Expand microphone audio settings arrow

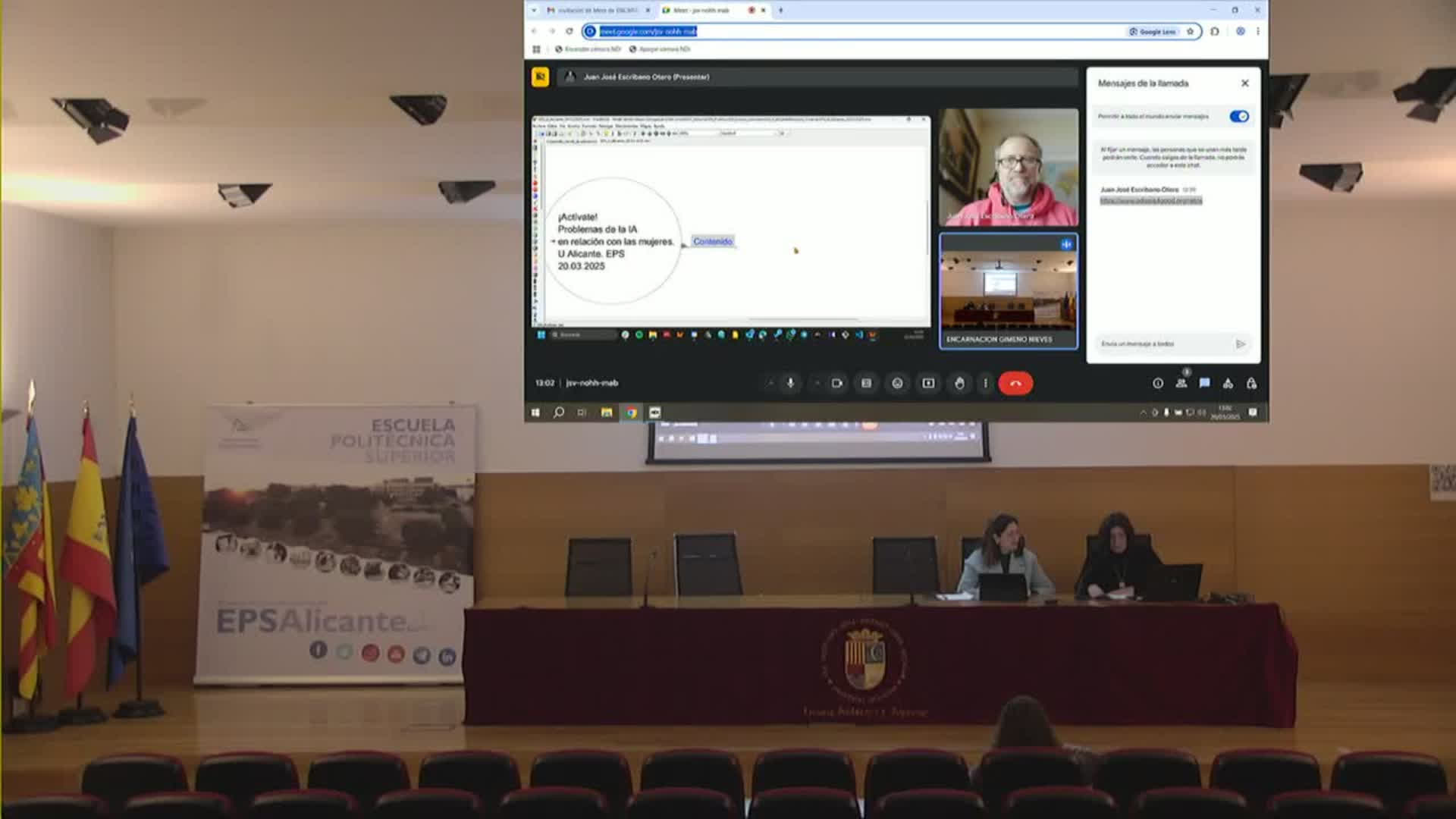(770, 383)
